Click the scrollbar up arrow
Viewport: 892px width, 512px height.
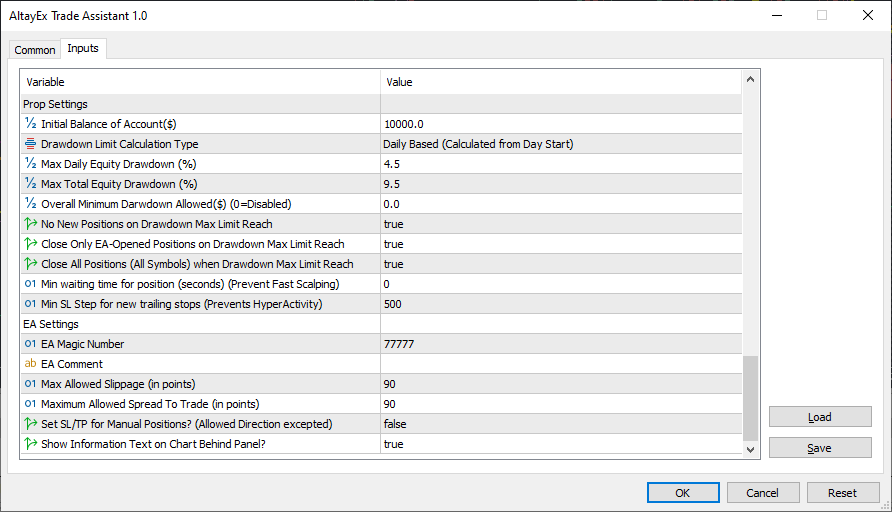750,79
